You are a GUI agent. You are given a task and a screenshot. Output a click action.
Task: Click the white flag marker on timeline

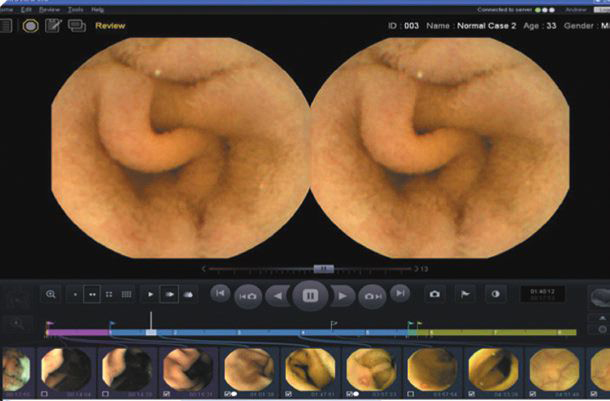[x=334, y=323]
